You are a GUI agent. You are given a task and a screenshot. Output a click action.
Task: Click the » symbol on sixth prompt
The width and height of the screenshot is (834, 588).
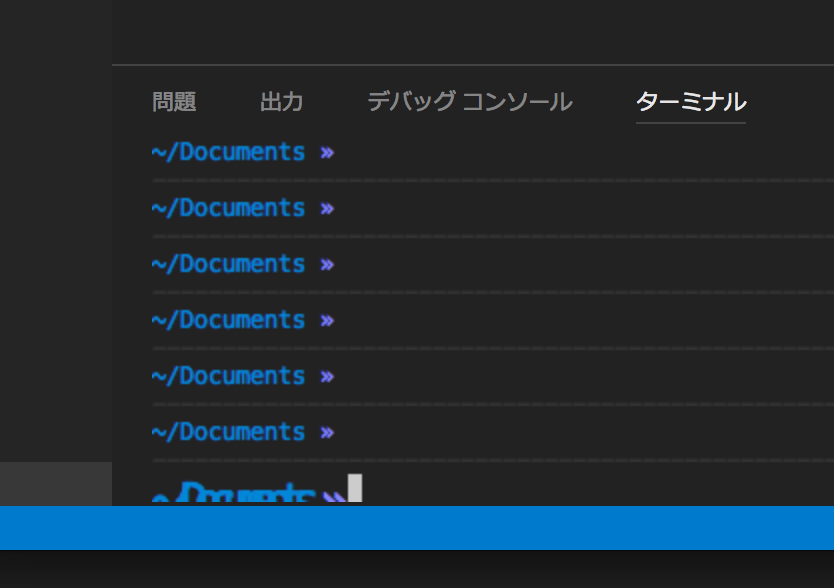click(x=327, y=433)
